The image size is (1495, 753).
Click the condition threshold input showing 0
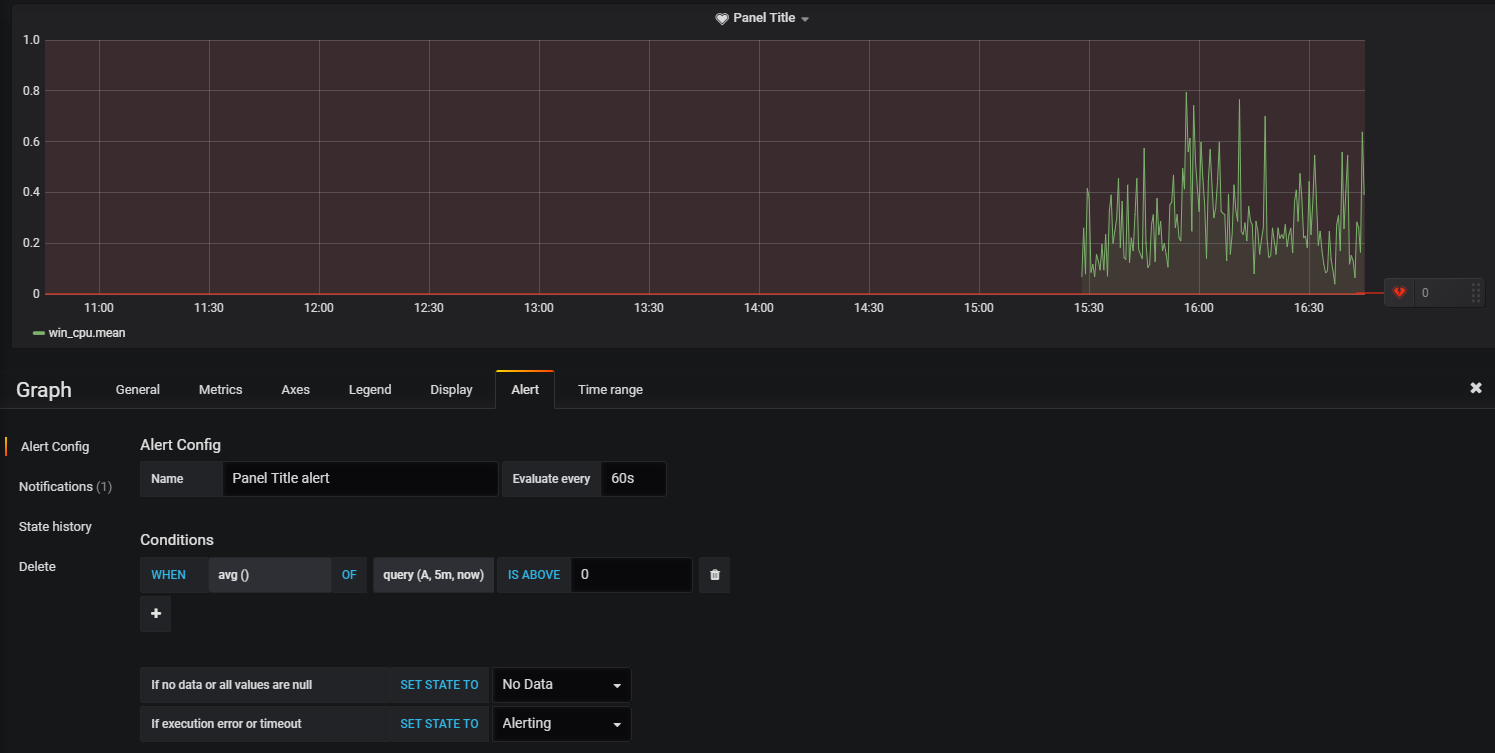point(631,575)
